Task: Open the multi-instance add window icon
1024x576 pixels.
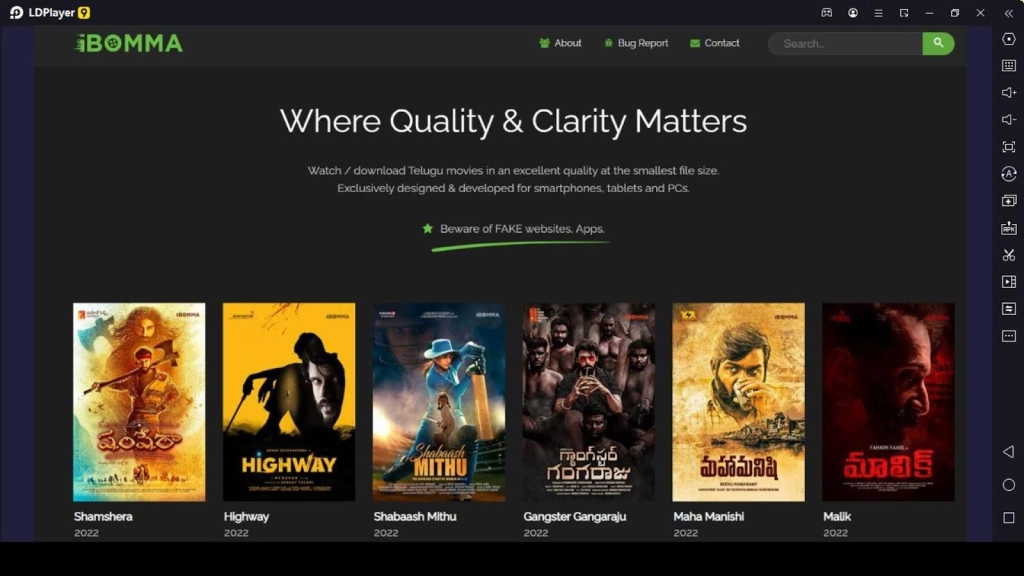Action: coord(1009,200)
